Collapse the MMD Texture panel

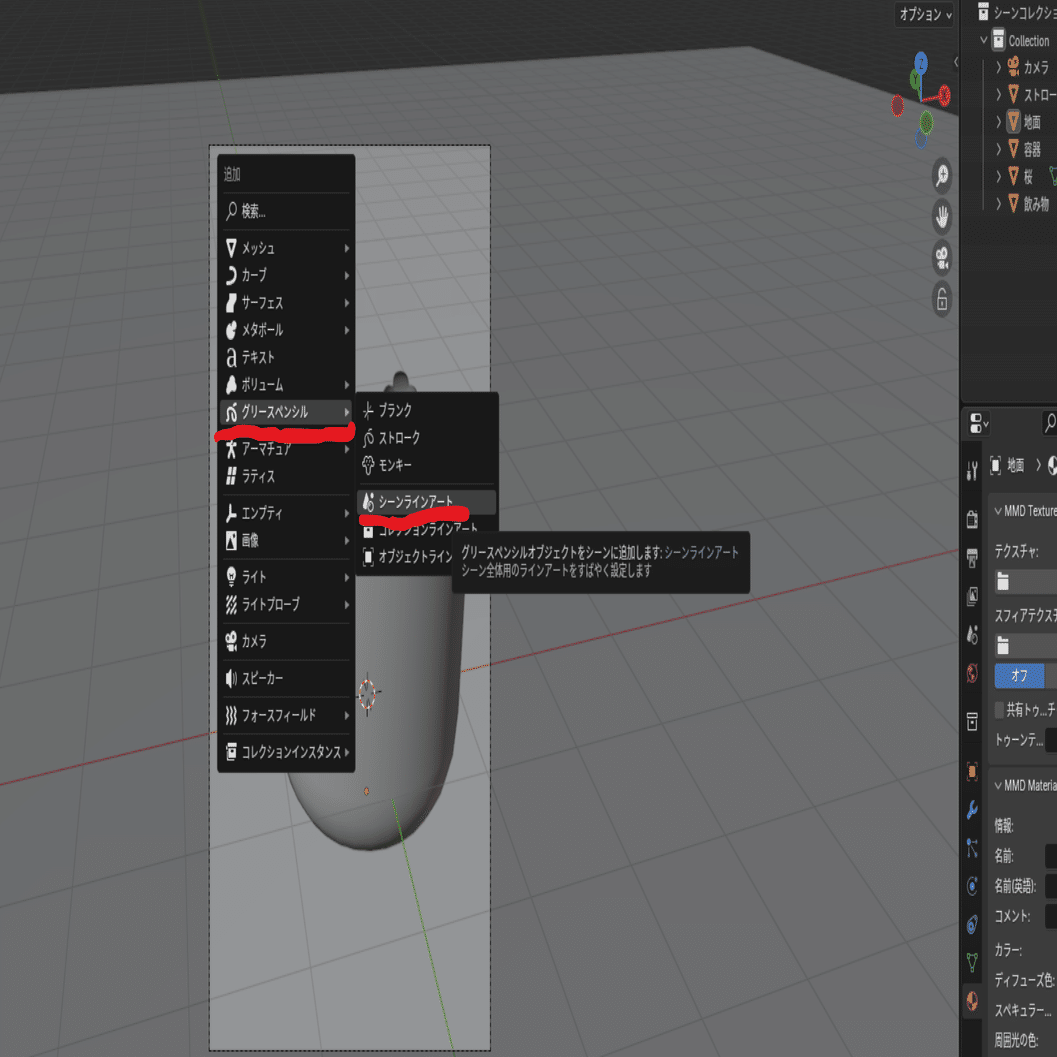[998, 512]
